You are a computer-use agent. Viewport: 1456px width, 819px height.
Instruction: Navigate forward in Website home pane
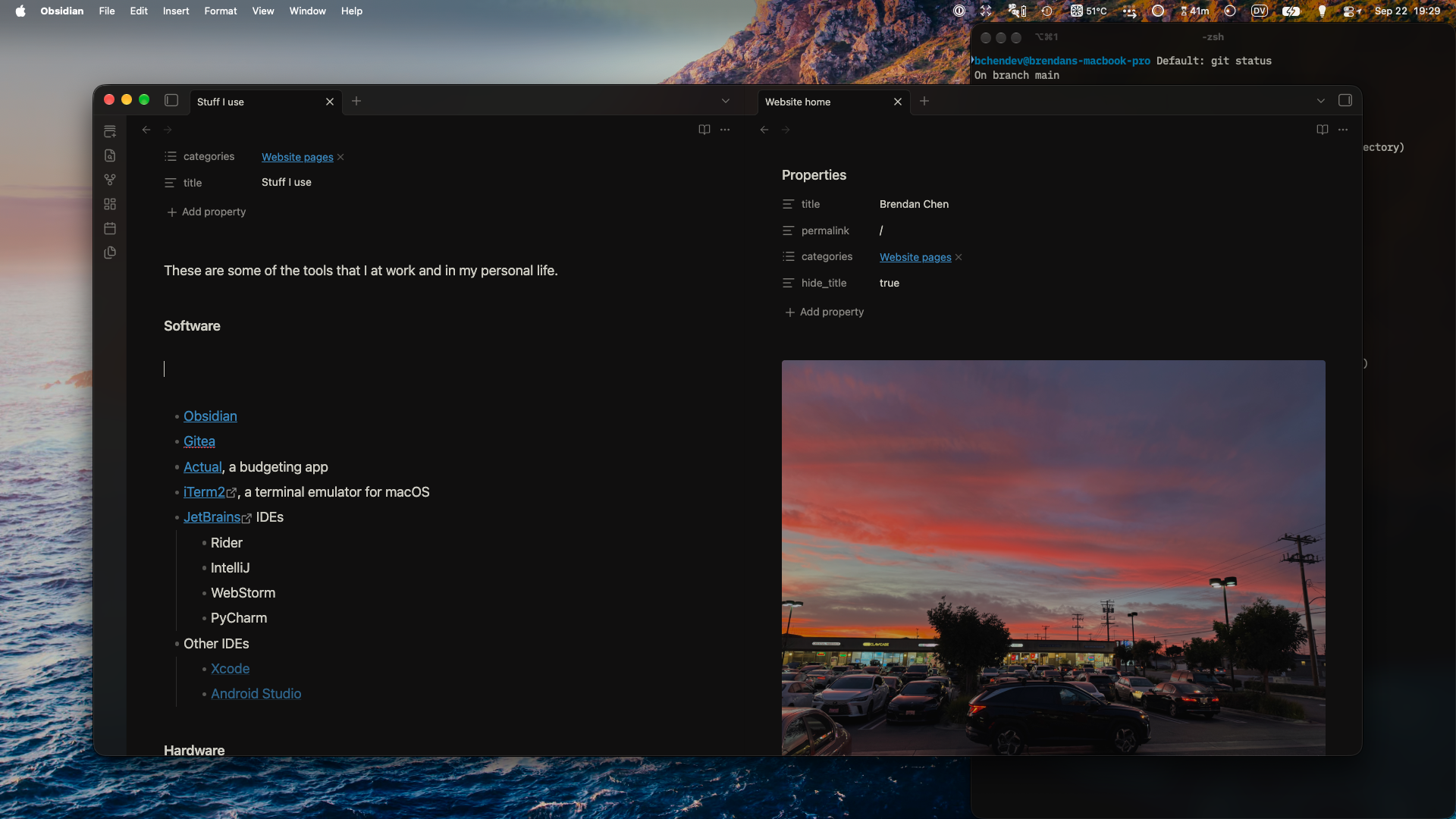point(786,130)
